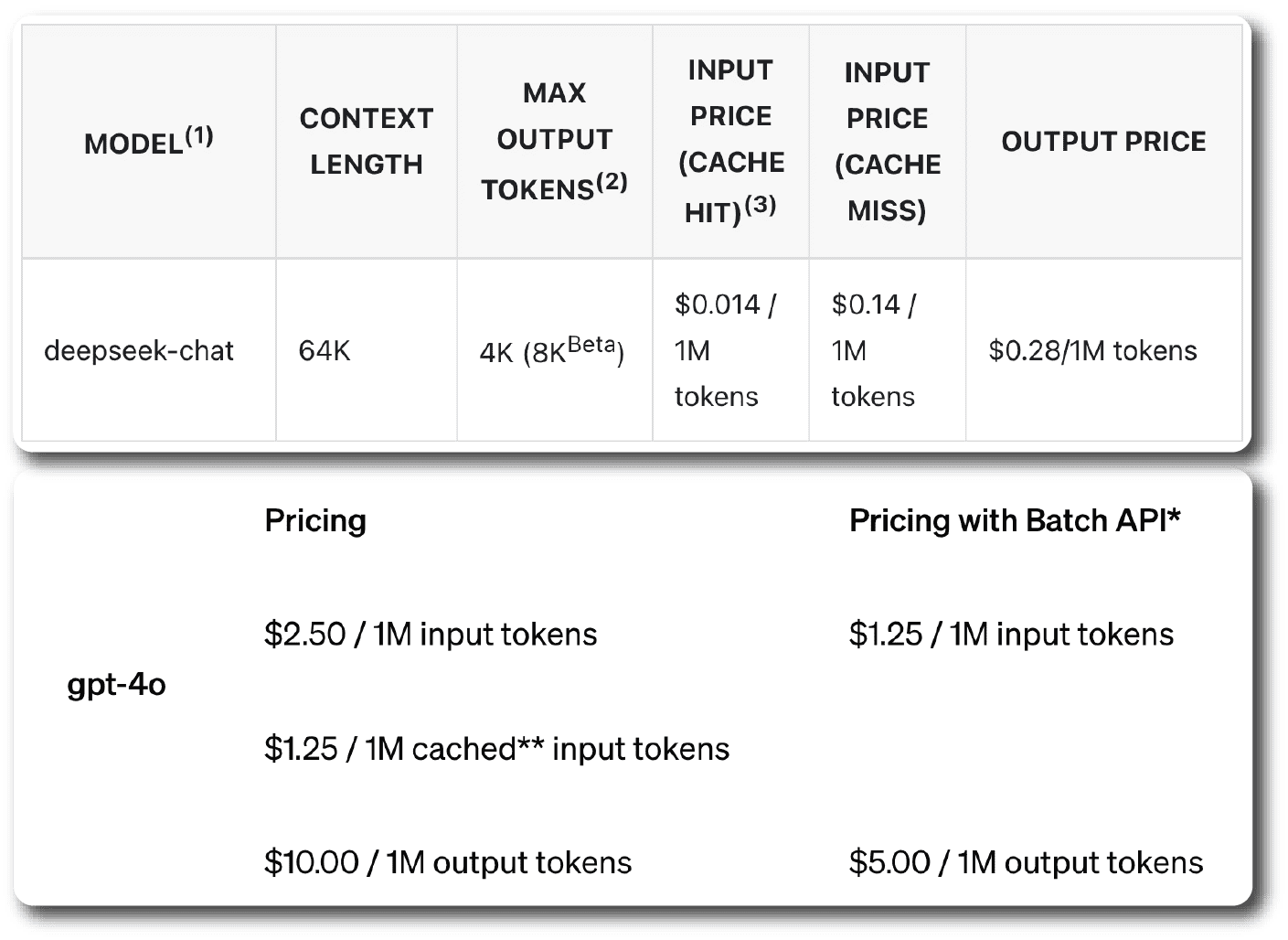Select the OUTPUT PRICE column header
This screenshot has height=940, width=1288.
(x=1103, y=141)
